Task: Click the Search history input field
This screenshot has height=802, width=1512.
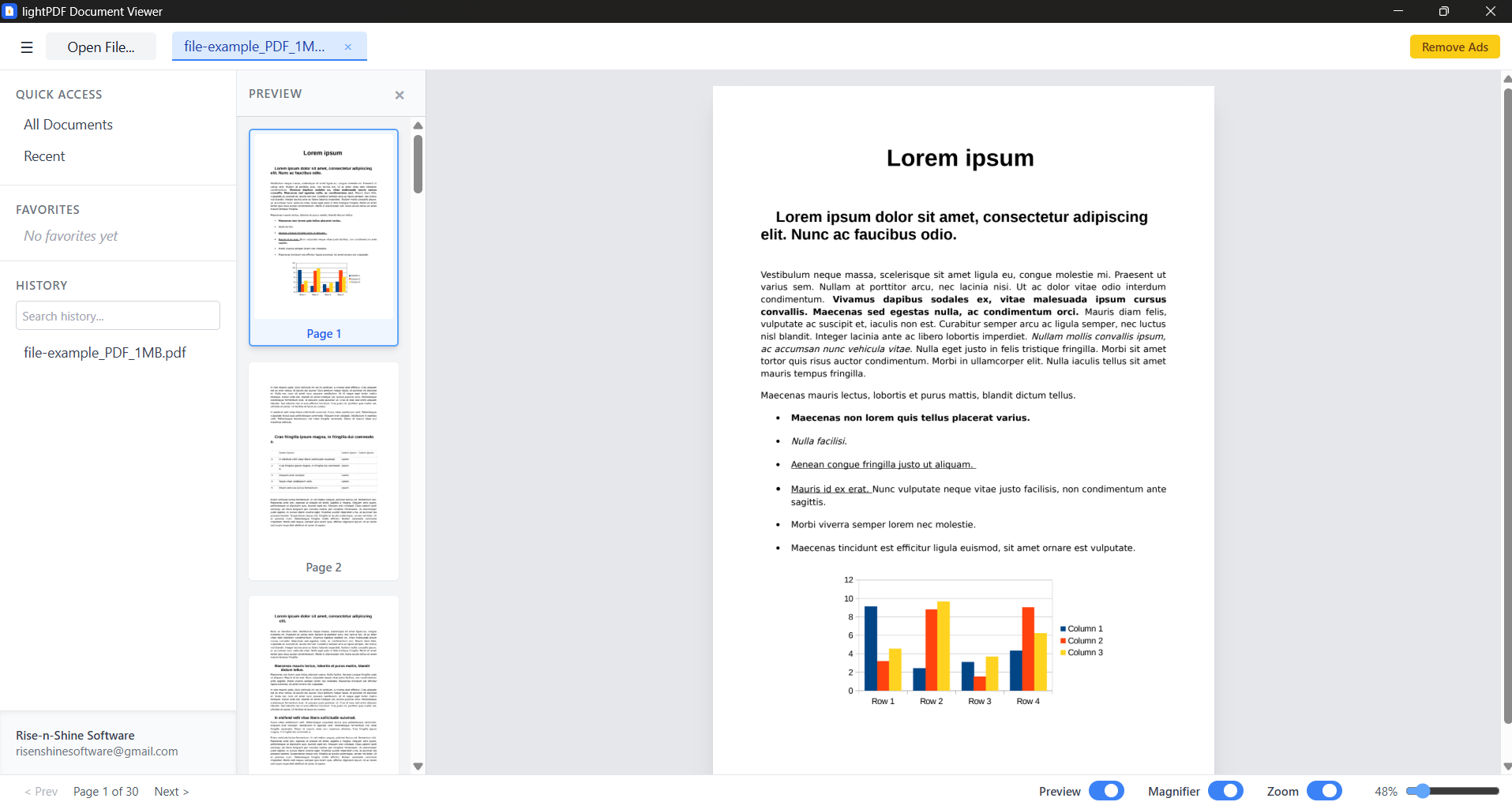Action: pyautogui.click(x=117, y=315)
